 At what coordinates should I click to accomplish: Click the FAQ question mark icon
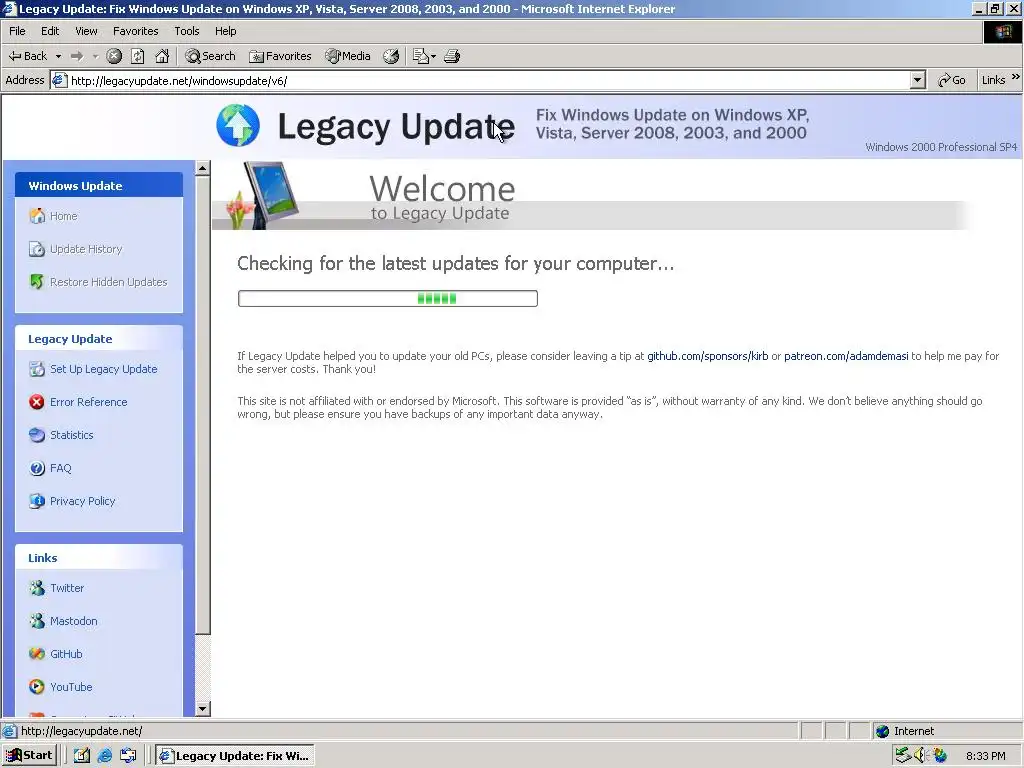(x=37, y=468)
